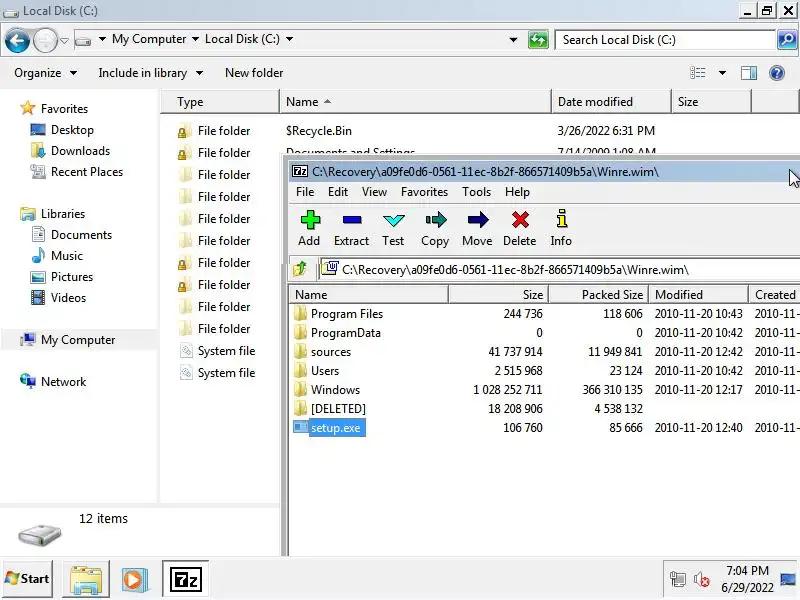
Task: Open the view options dropdown arrow
Action: pyautogui.click(x=722, y=73)
